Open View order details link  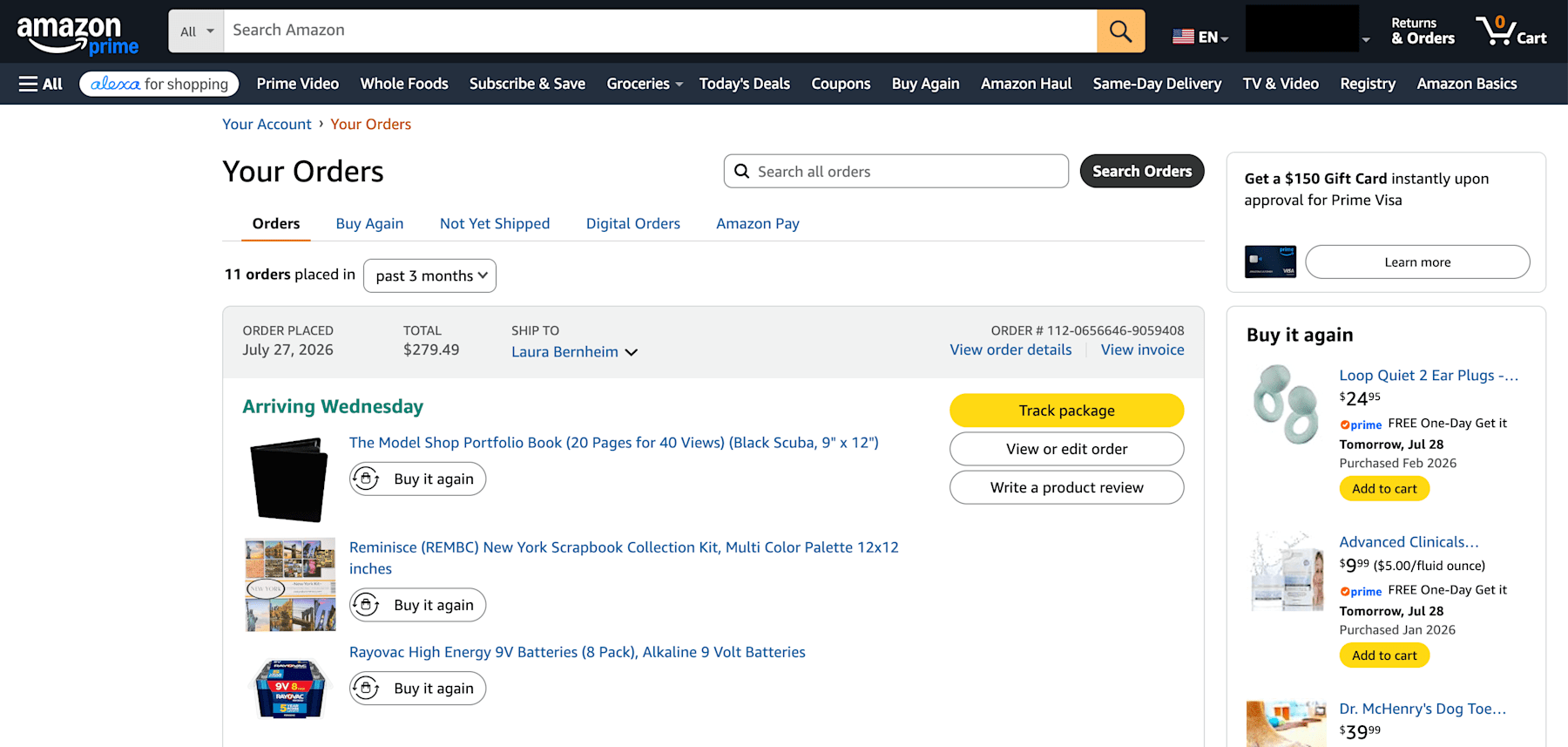coord(1010,350)
